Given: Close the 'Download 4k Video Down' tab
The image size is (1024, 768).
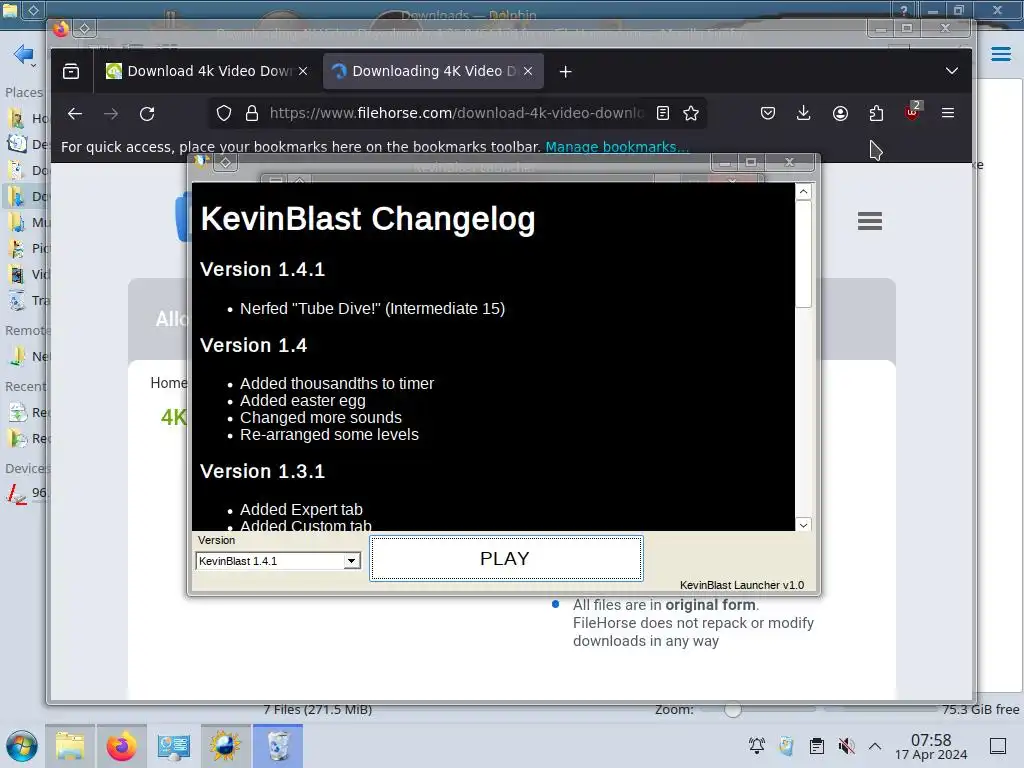Looking at the screenshot, I should [303, 71].
